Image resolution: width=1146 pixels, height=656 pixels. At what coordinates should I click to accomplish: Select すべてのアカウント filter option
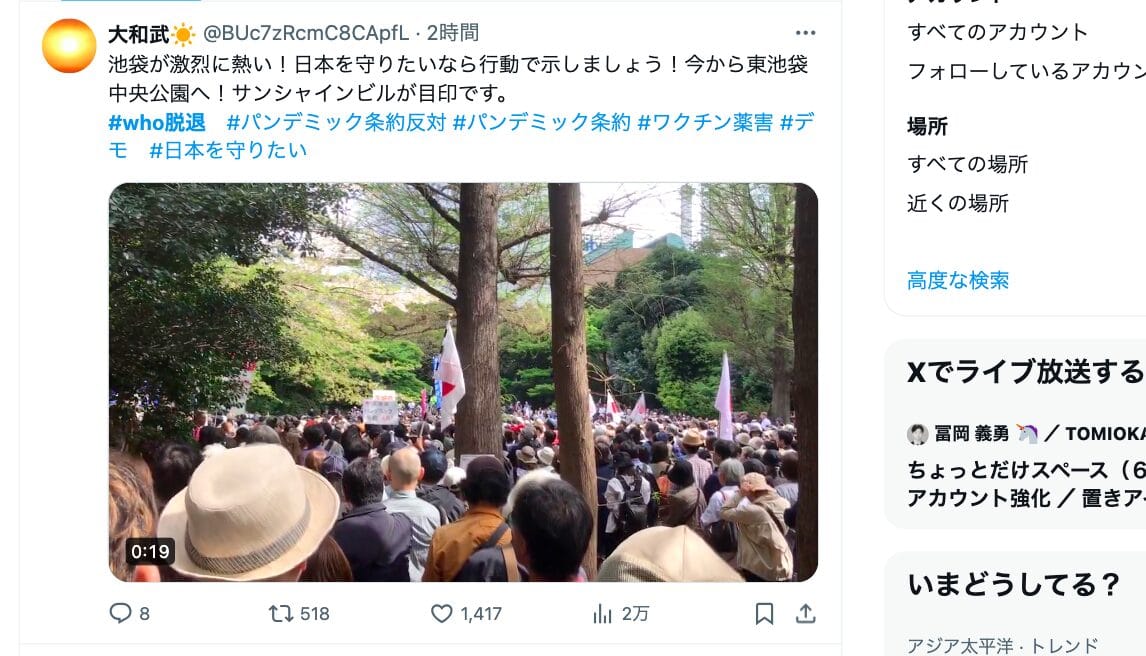pos(997,32)
